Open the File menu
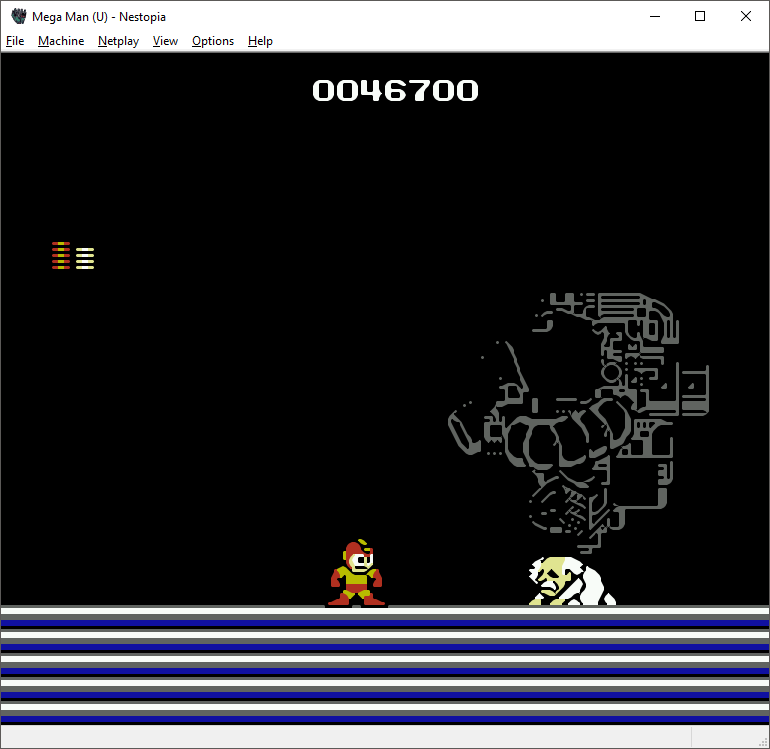The image size is (770, 749). (15, 41)
